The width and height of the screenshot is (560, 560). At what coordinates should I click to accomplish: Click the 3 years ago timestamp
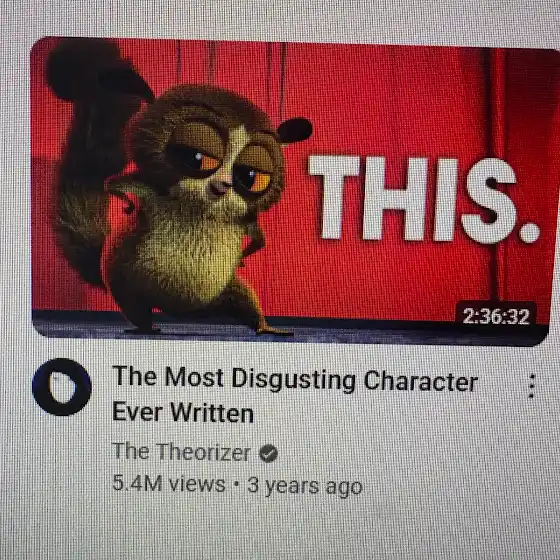305,486
